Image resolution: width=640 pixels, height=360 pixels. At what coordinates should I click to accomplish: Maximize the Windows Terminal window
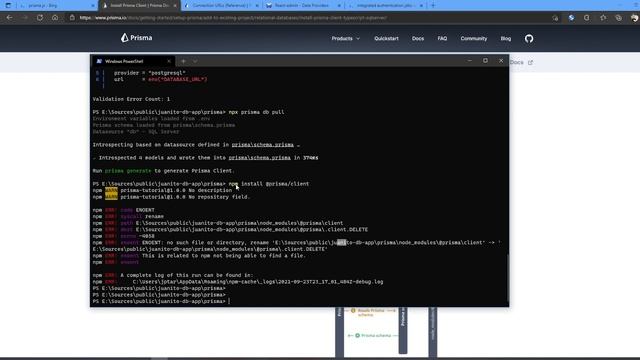(x=485, y=60)
